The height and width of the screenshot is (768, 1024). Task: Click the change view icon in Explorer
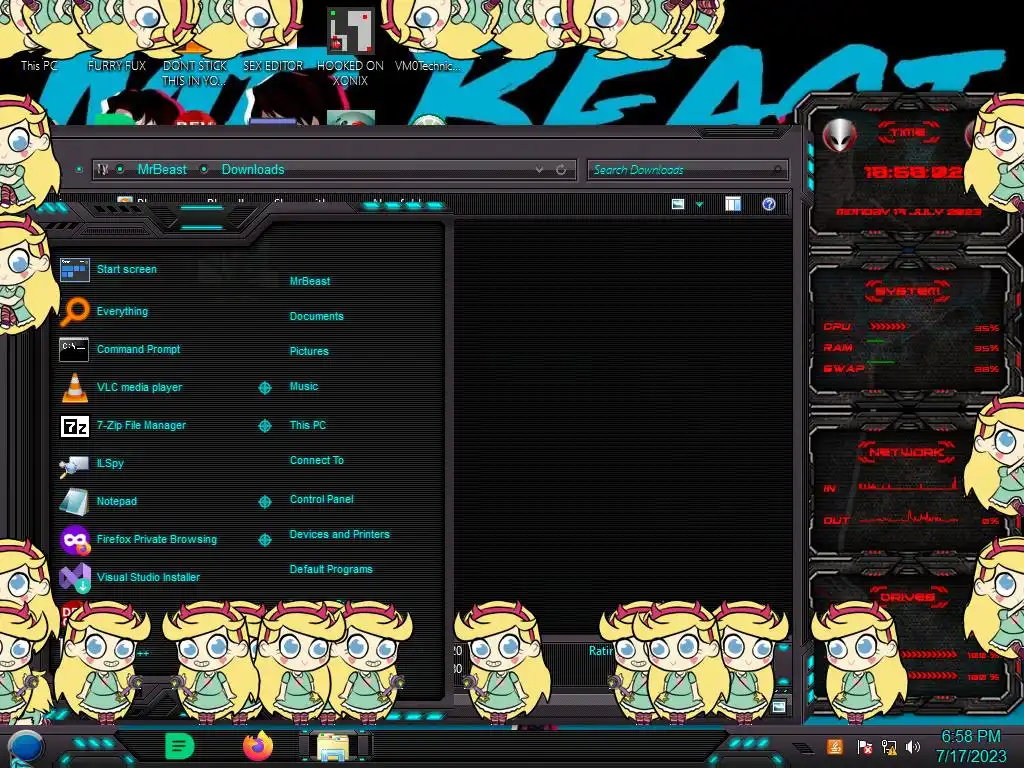(x=678, y=204)
